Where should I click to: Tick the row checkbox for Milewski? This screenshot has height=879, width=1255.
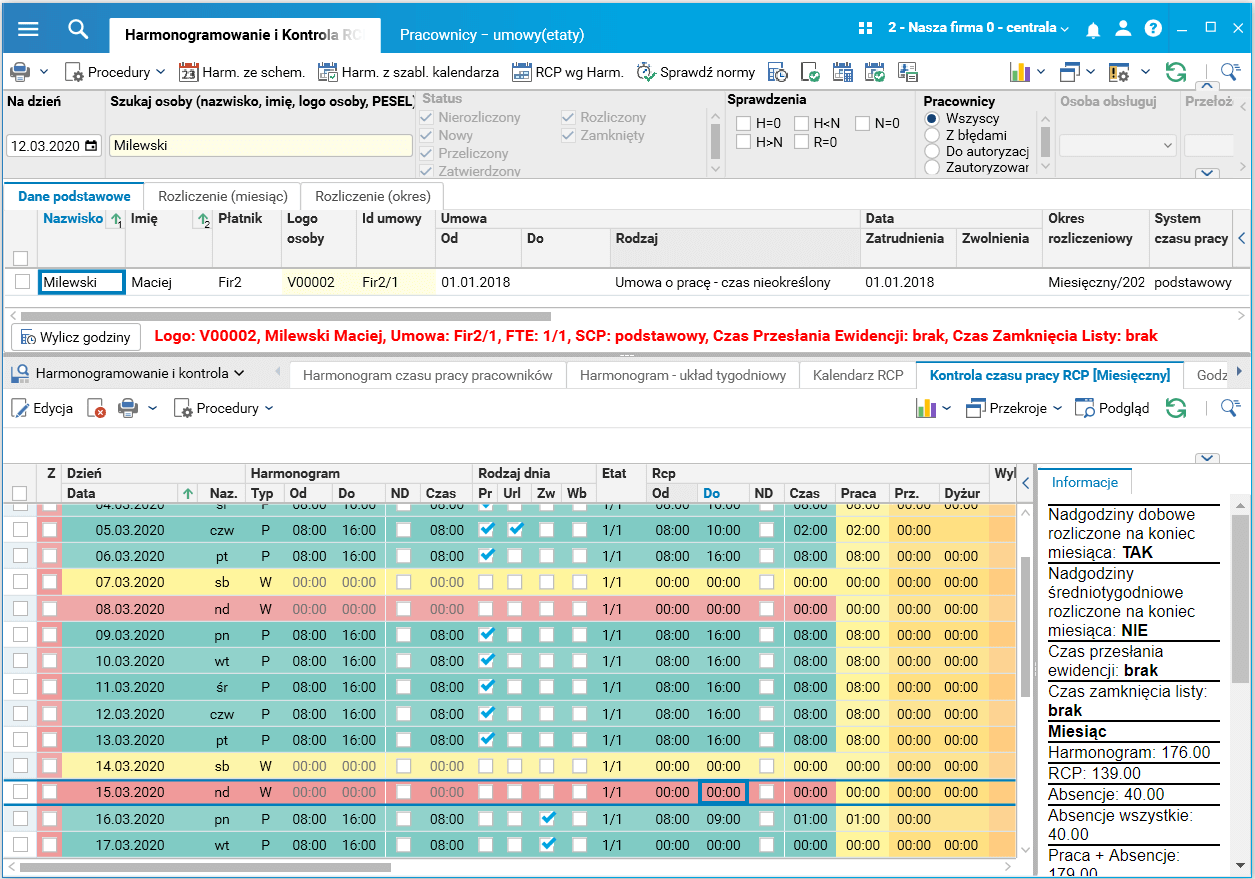[x=22, y=282]
